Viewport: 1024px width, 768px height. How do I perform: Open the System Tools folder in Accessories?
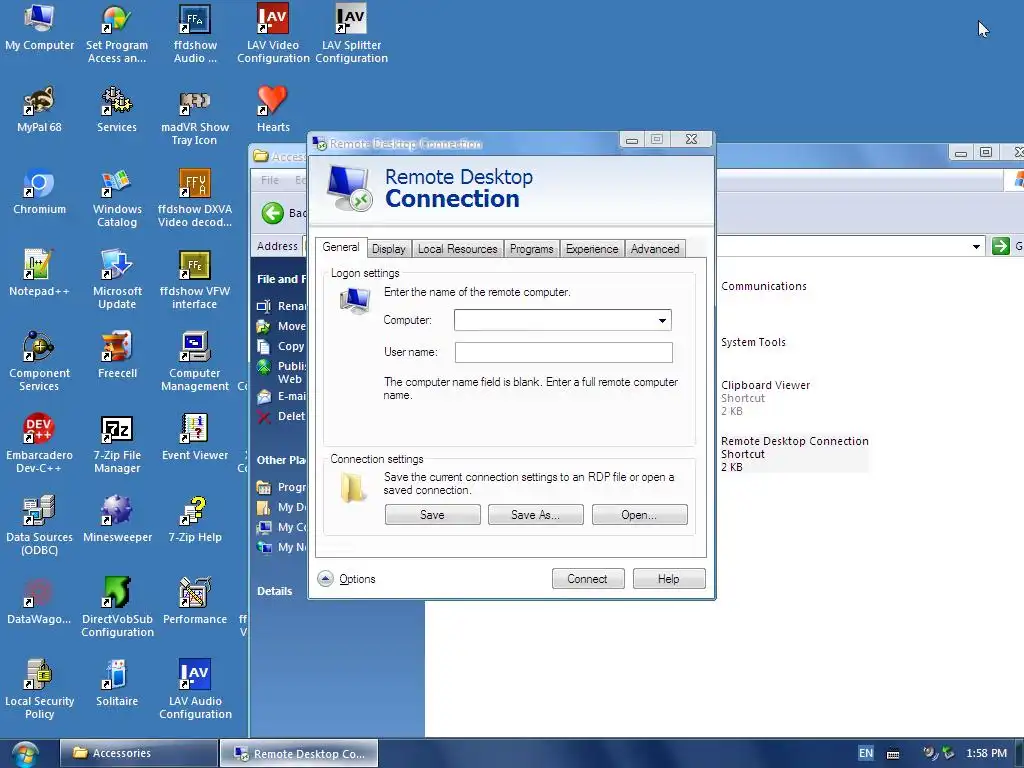pyautogui.click(x=753, y=342)
